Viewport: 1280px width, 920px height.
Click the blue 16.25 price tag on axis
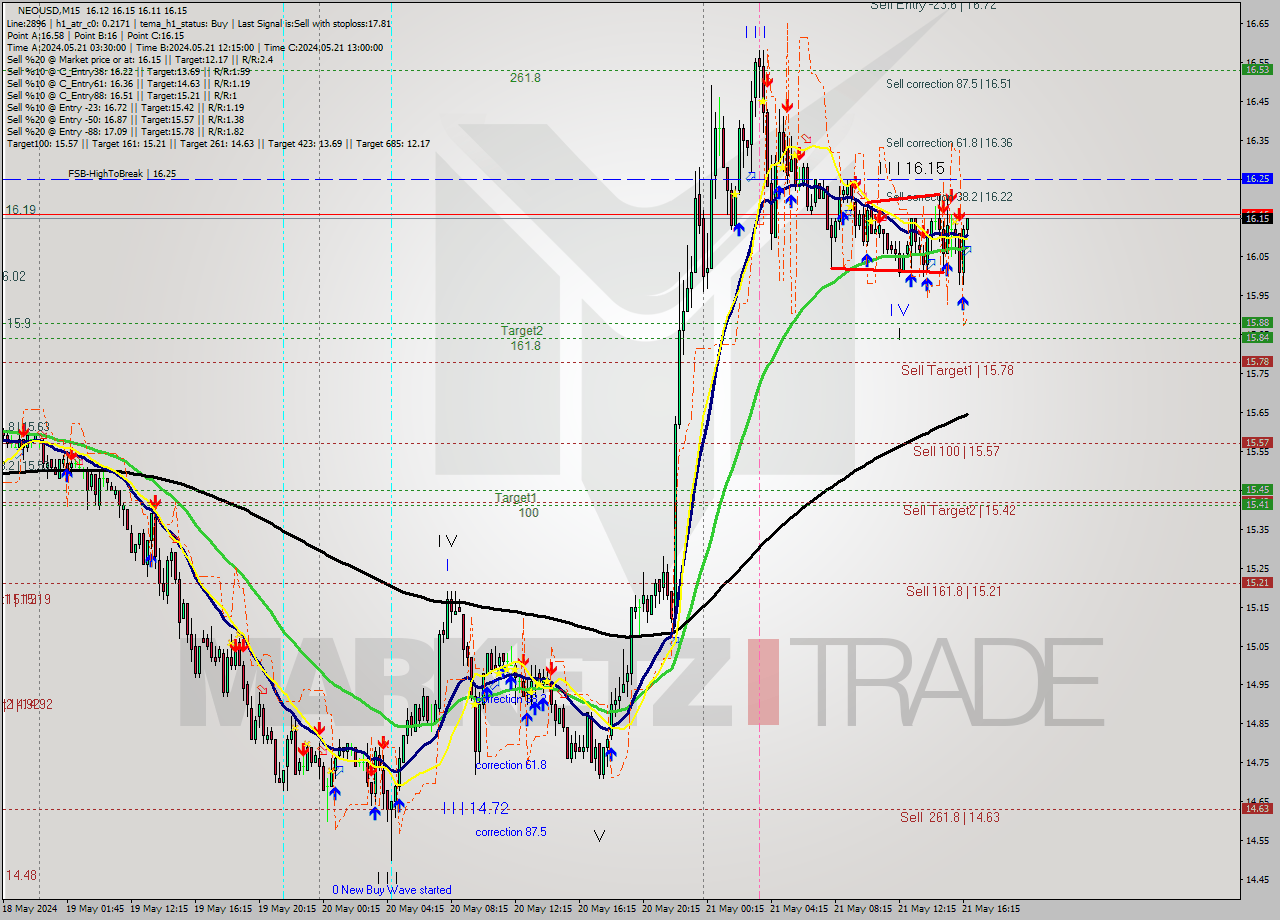1256,178
